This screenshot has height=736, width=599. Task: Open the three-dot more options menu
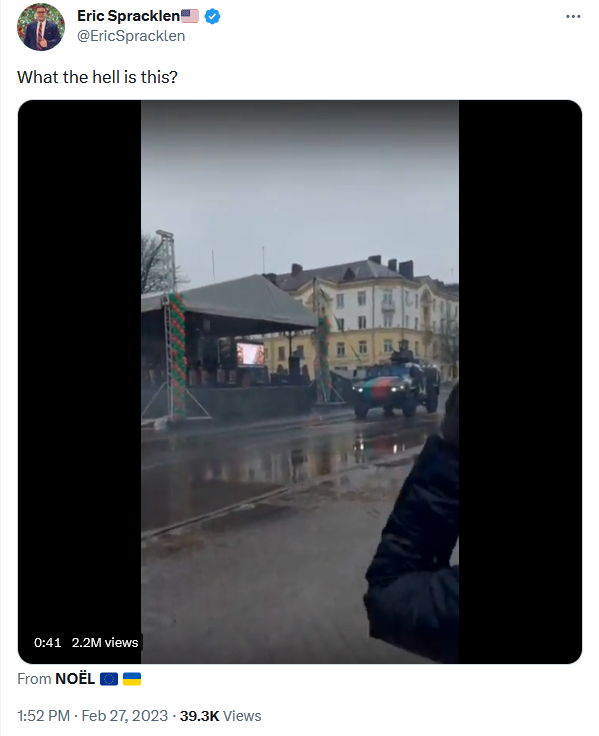[573, 16]
